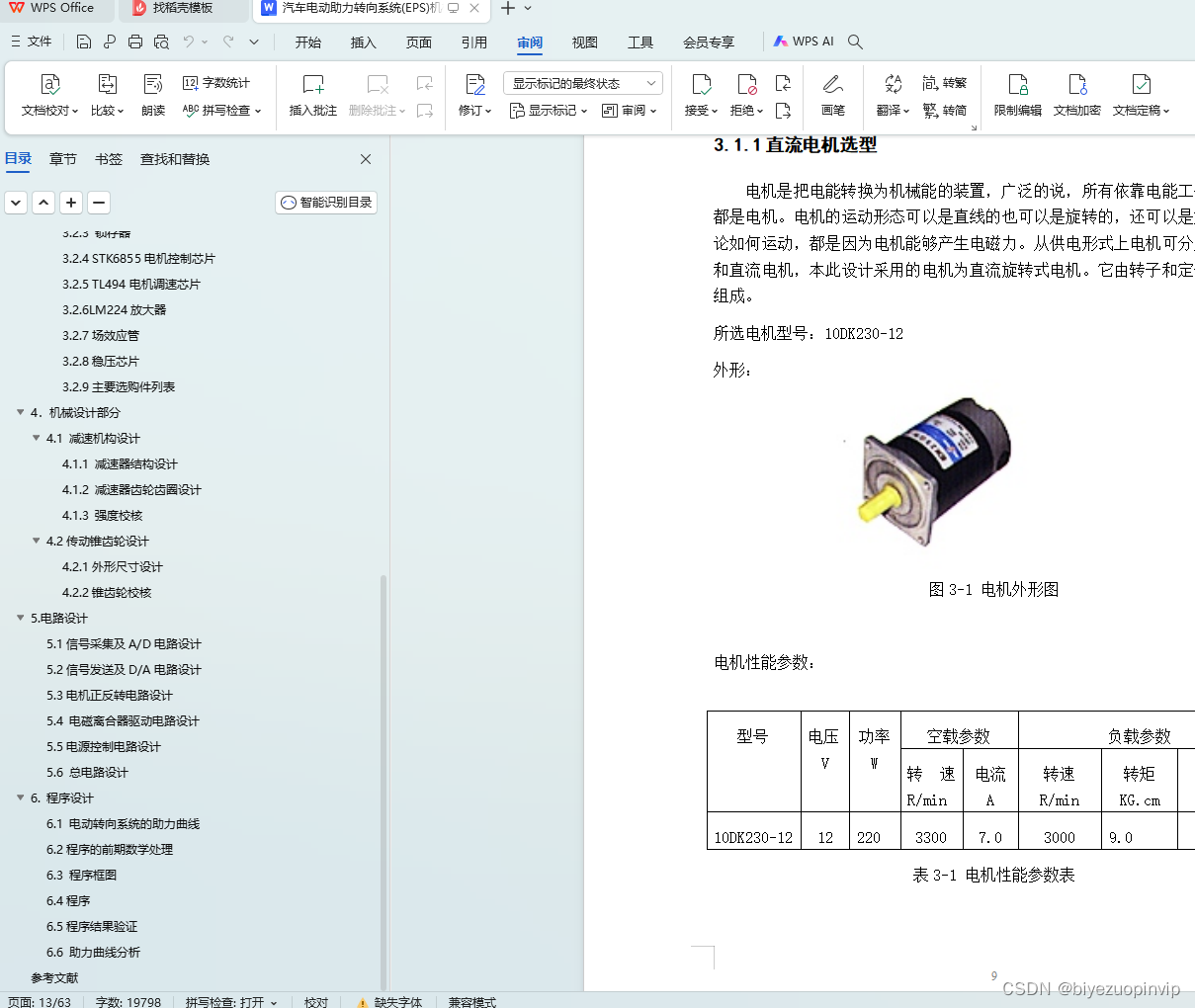Viewport: 1195px width, 1008px height.
Task: Open 字数统计 word count
Action: pyautogui.click(x=216, y=83)
